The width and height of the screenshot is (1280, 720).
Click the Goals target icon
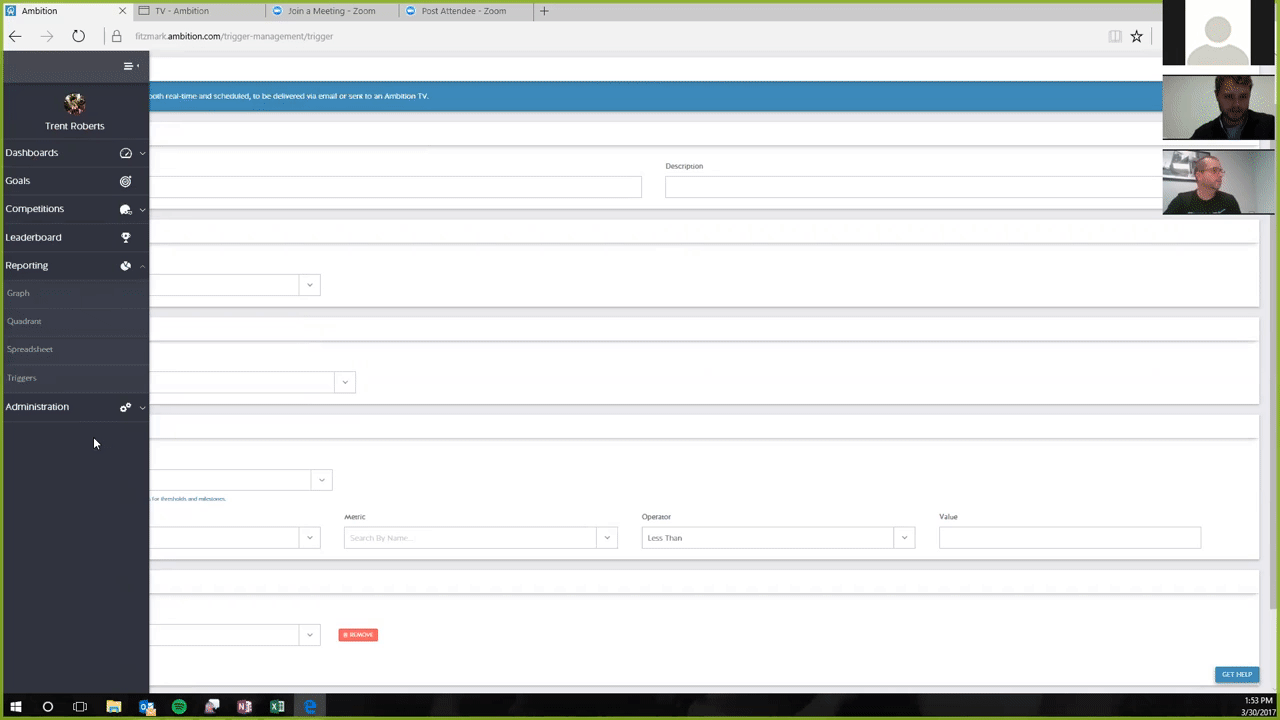tap(126, 181)
